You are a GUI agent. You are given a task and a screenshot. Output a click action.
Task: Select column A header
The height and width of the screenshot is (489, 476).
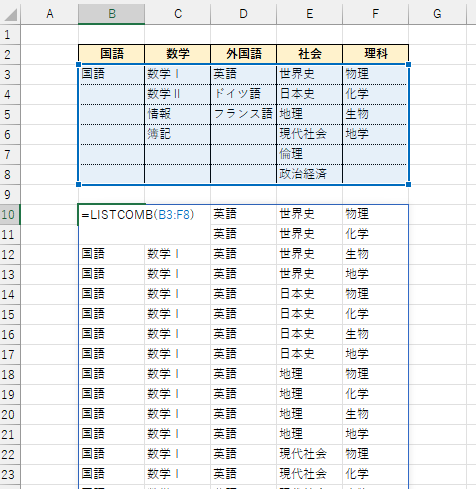point(50,14)
